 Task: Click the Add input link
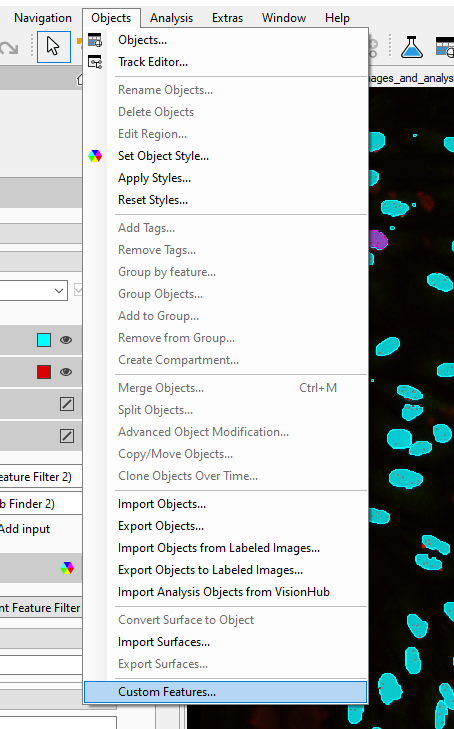25,529
